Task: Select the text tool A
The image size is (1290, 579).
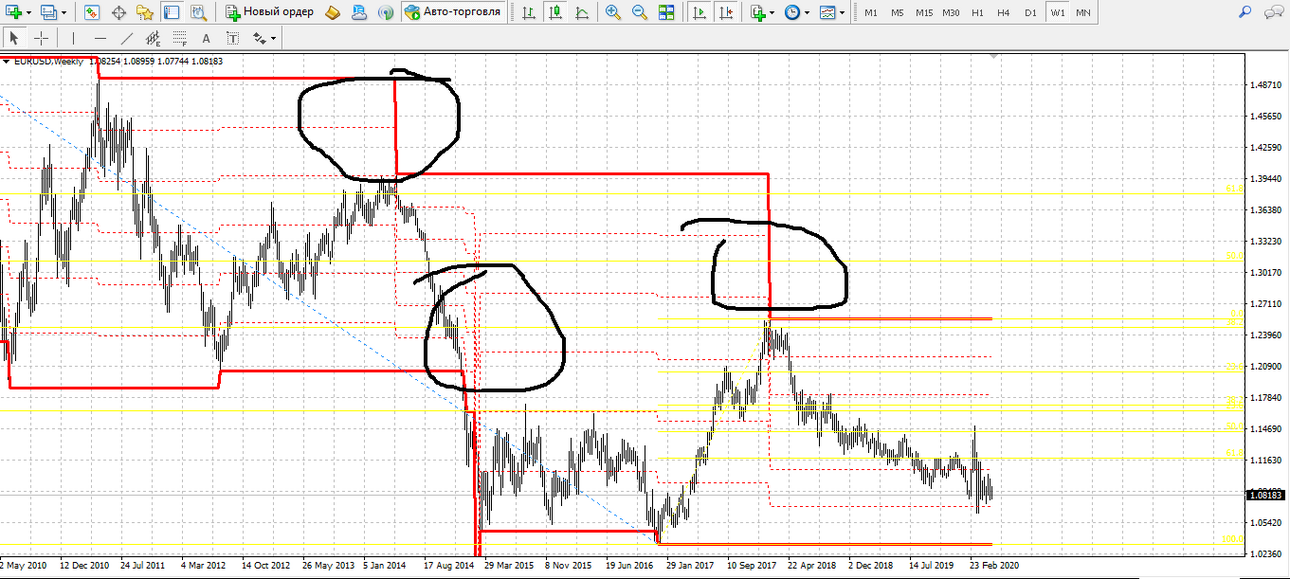Action: click(206, 38)
